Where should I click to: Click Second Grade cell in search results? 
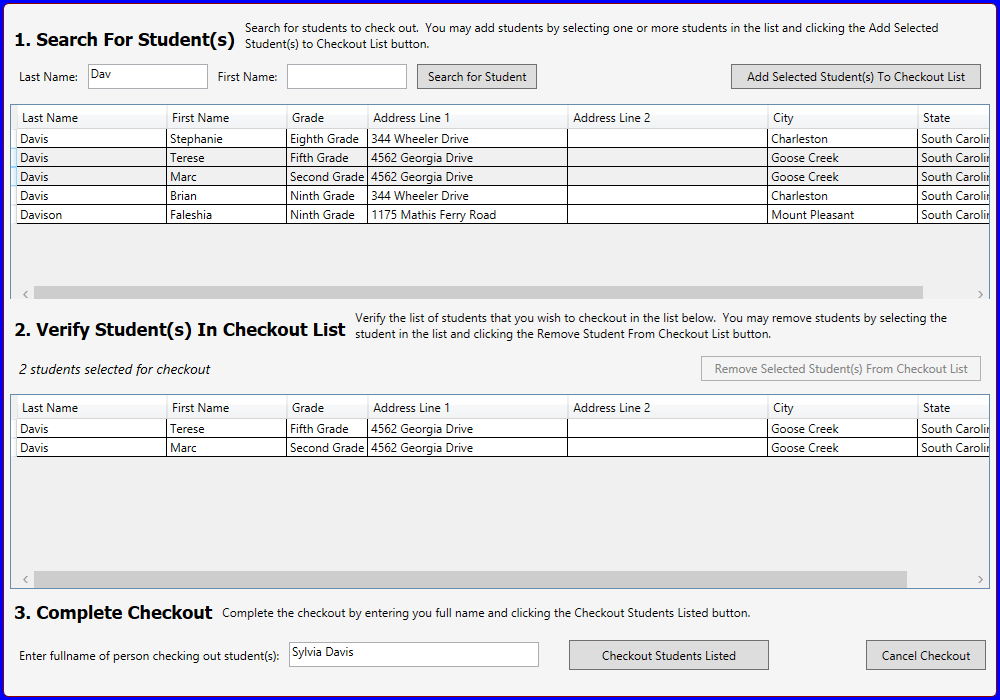[327, 177]
